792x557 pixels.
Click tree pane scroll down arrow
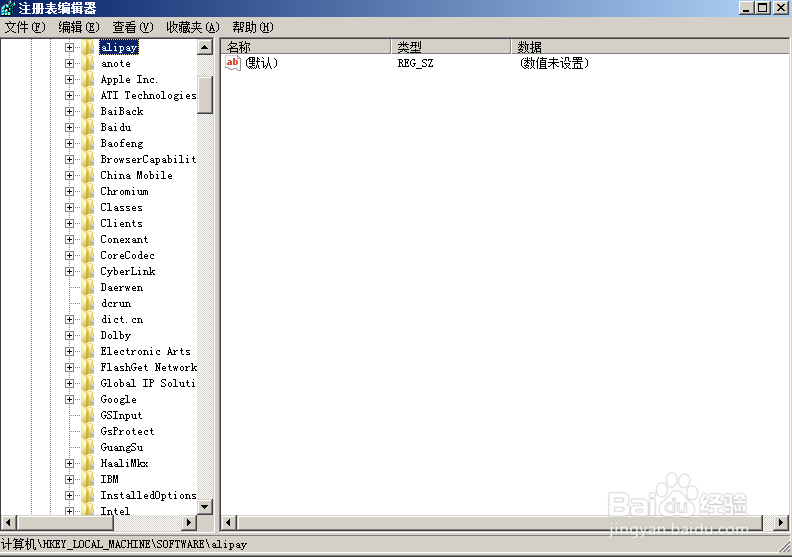205,507
